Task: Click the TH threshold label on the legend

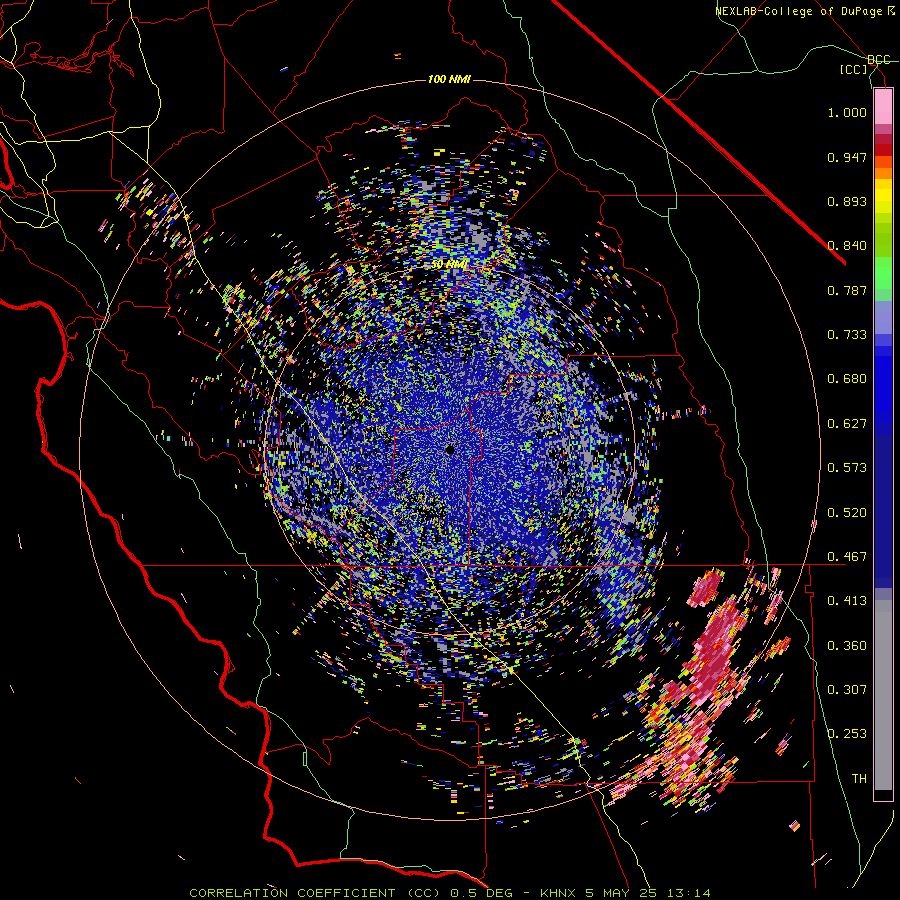Action: pyautogui.click(x=859, y=779)
